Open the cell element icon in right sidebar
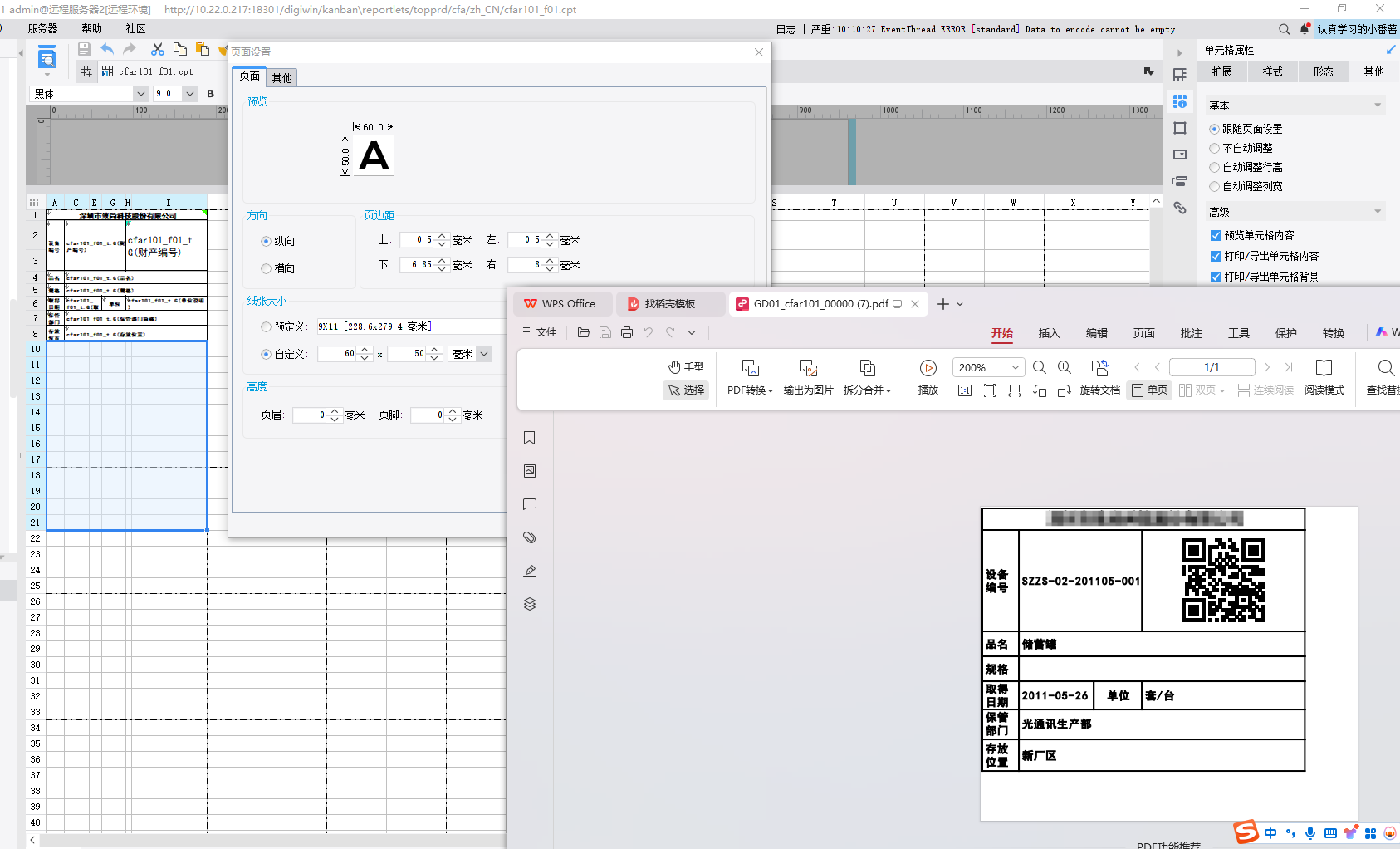Viewport: 1400px width, 849px height. click(x=1180, y=75)
